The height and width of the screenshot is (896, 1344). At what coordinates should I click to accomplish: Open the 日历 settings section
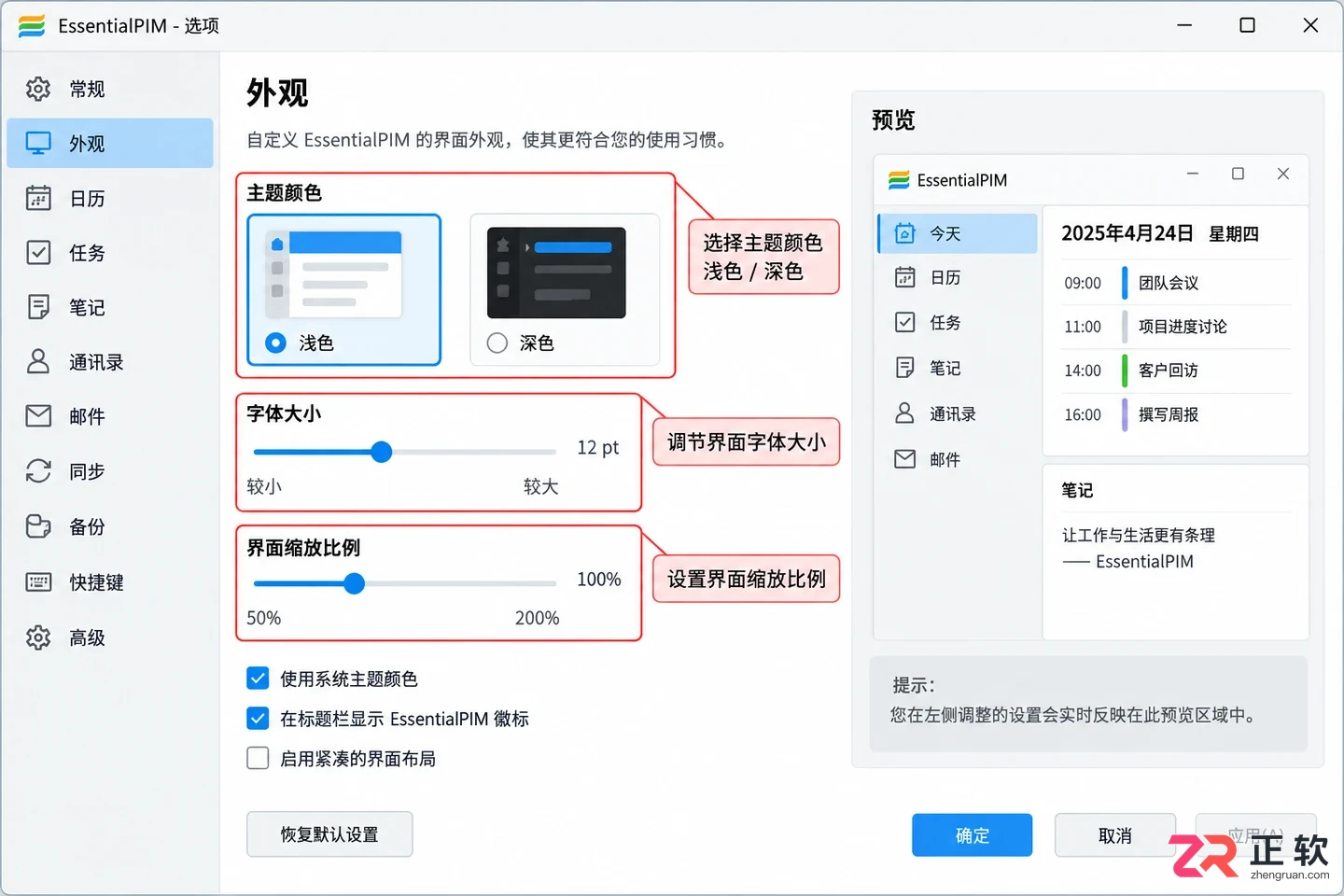point(110,198)
